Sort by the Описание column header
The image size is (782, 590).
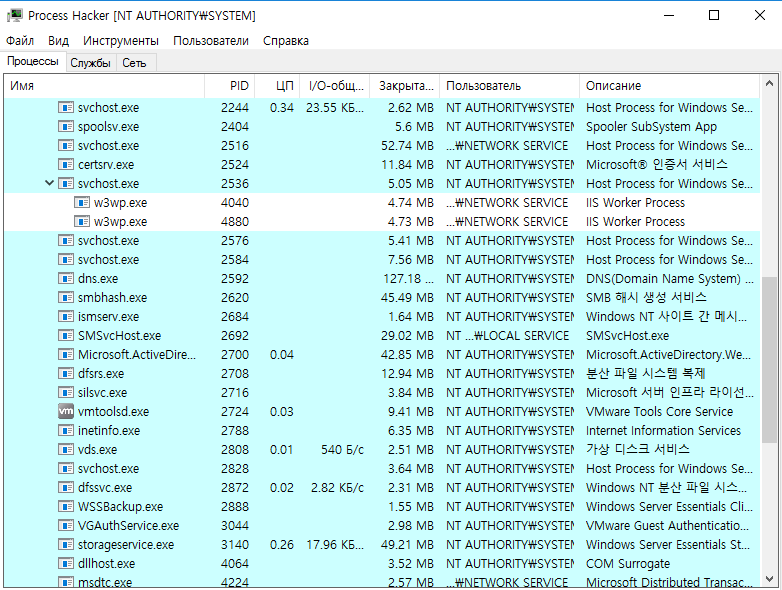coord(669,86)
